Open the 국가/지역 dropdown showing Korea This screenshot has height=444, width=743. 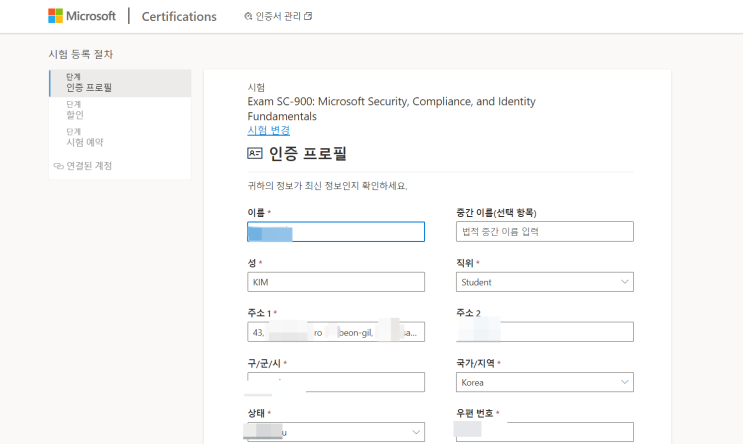[544, 382]
